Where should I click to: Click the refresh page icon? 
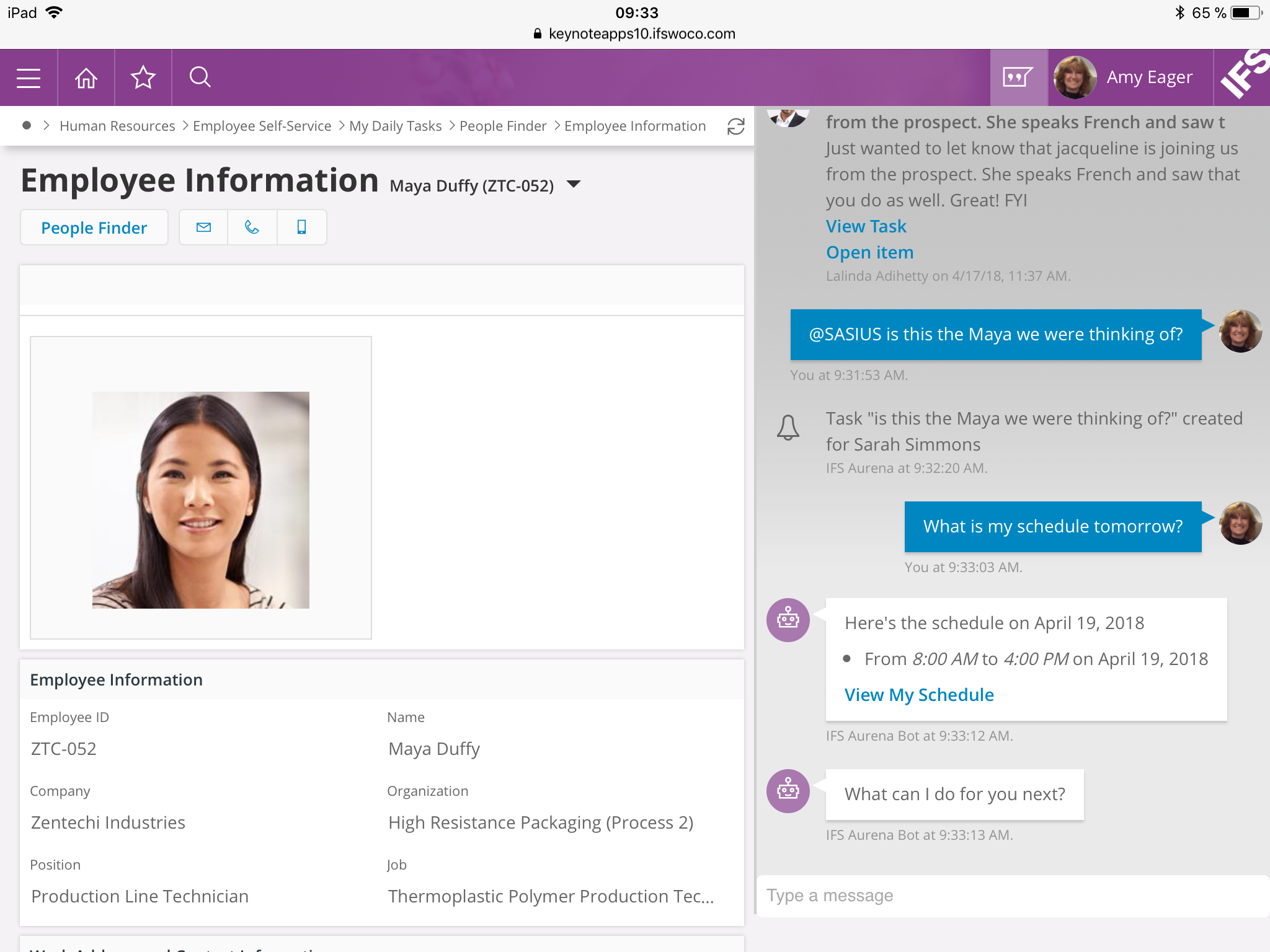coord(735,126)
